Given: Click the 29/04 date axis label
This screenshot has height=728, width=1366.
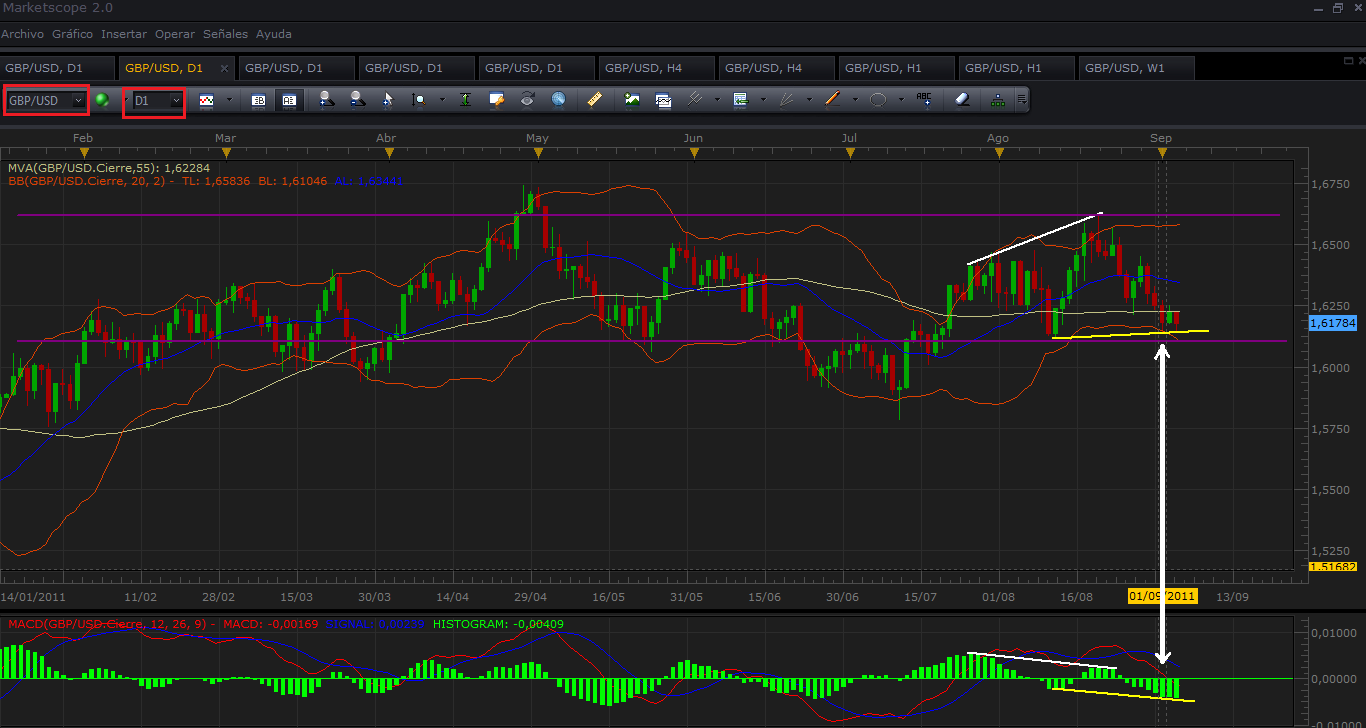Looking at the screenshot, I should 530,596.
